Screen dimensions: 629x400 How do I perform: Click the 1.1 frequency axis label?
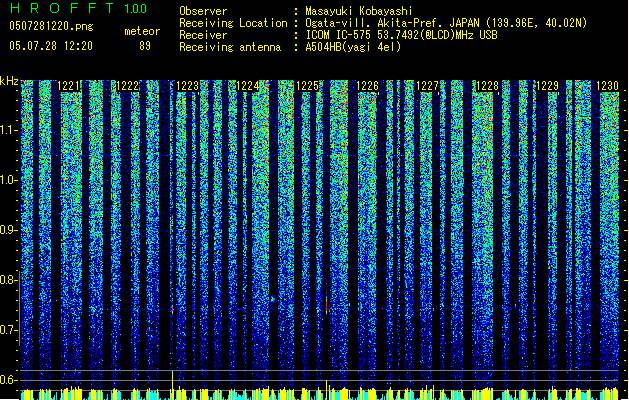click(x=9, y=130)
